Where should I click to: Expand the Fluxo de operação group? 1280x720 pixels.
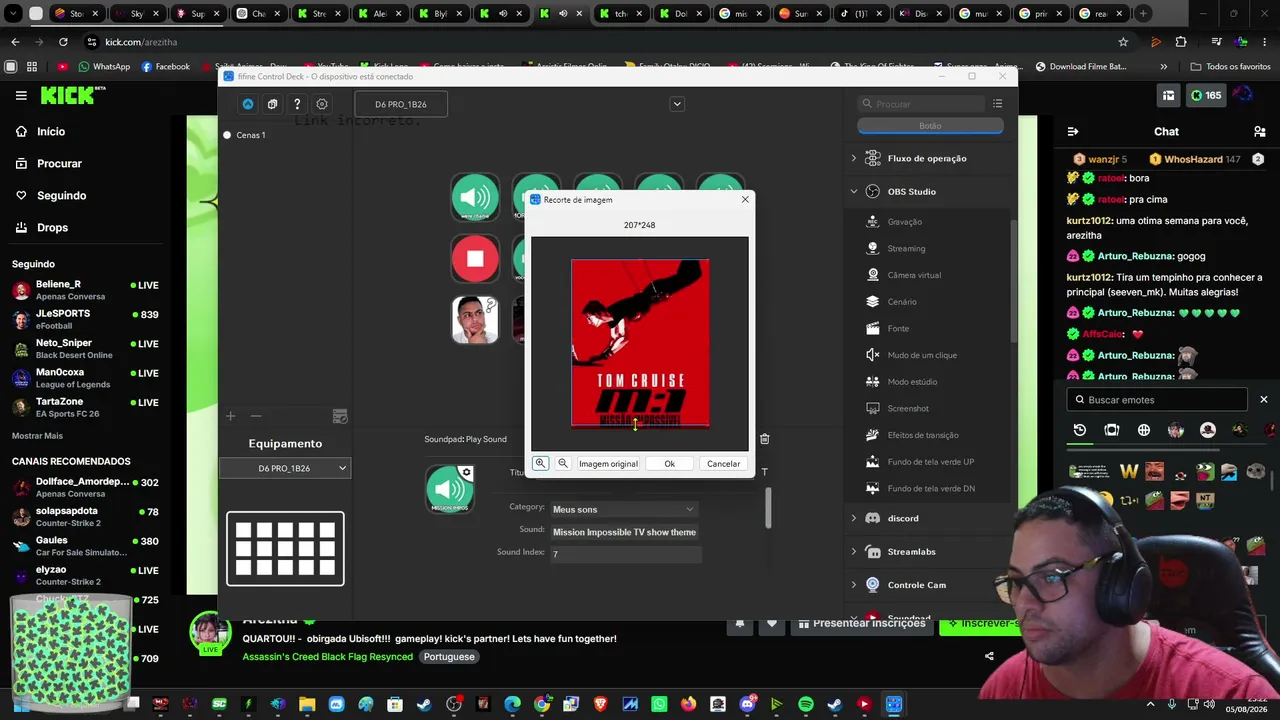[x=853, y=158]
